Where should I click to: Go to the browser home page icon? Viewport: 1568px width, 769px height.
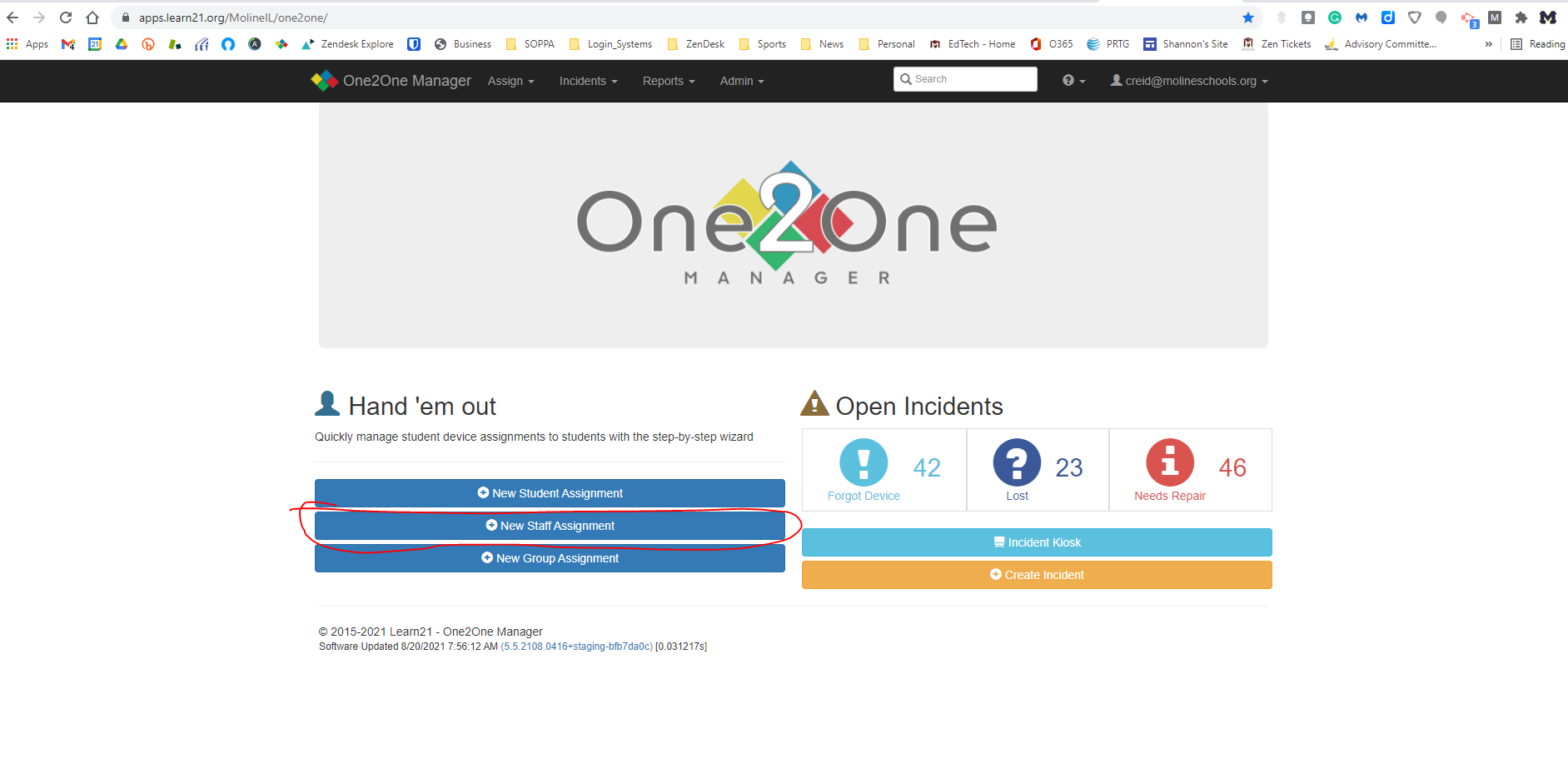point(92,17)
